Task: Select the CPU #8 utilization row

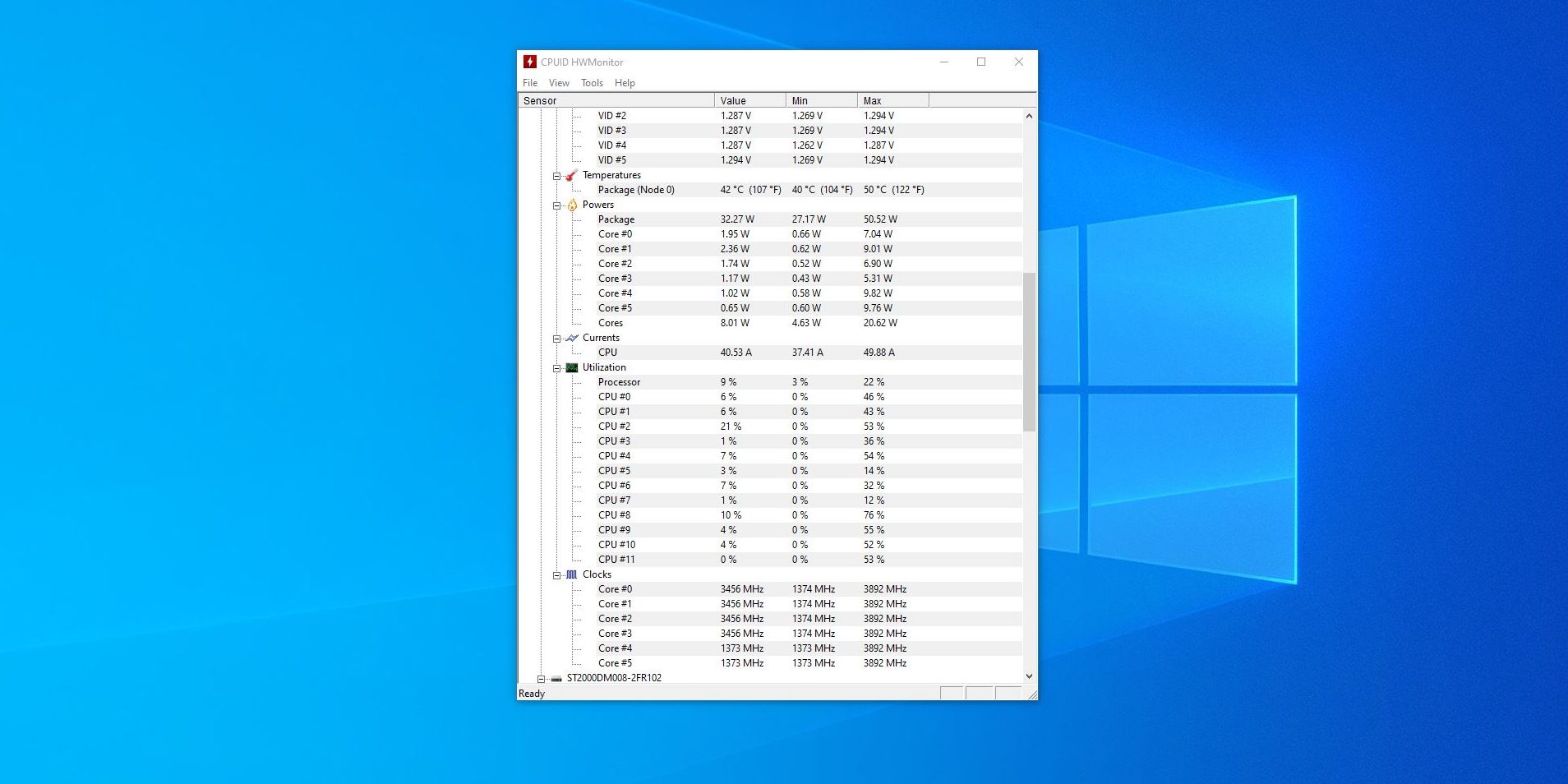Action: pos(614,515)
